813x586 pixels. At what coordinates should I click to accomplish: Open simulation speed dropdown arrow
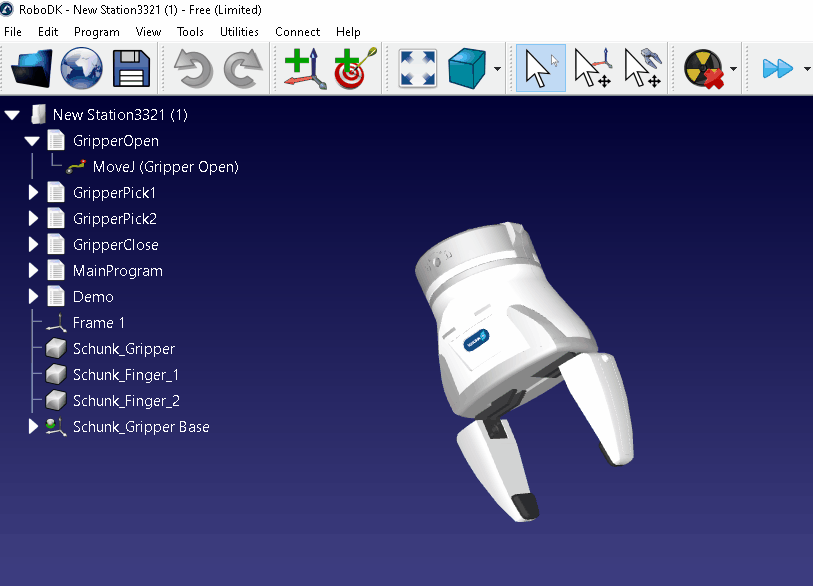point(807,68)
